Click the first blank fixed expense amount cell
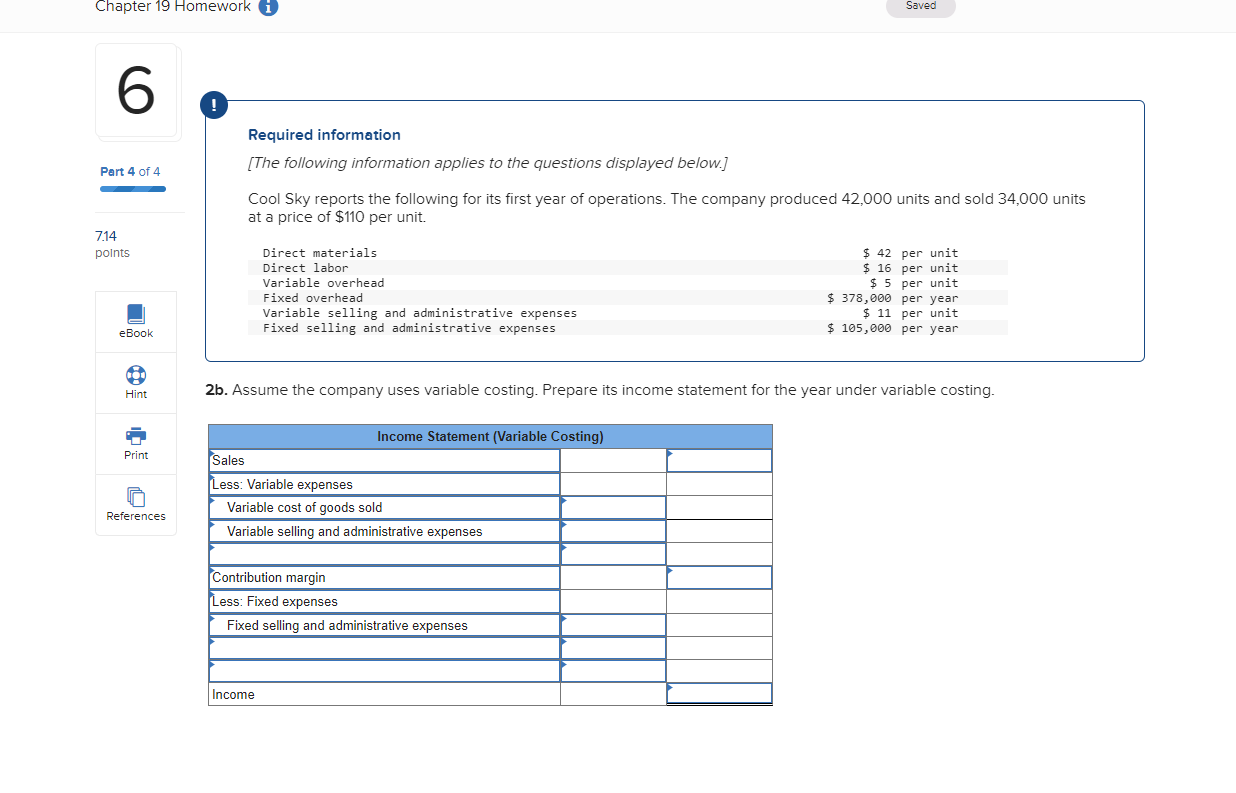Screen dimensions: 1236x793 613,648
